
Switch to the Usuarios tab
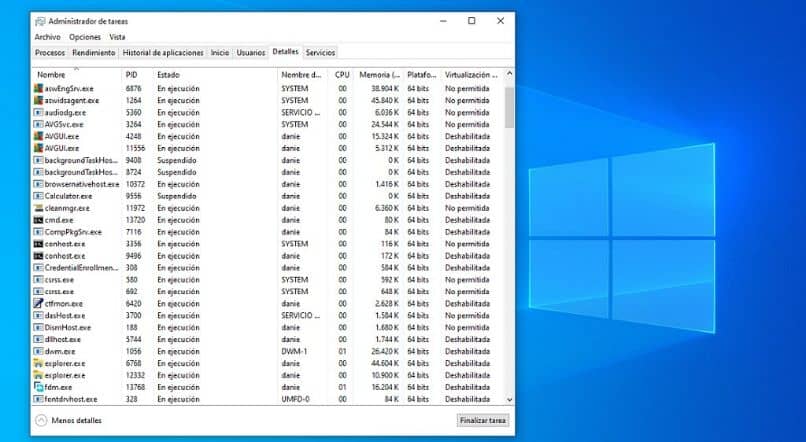point(251,52)
